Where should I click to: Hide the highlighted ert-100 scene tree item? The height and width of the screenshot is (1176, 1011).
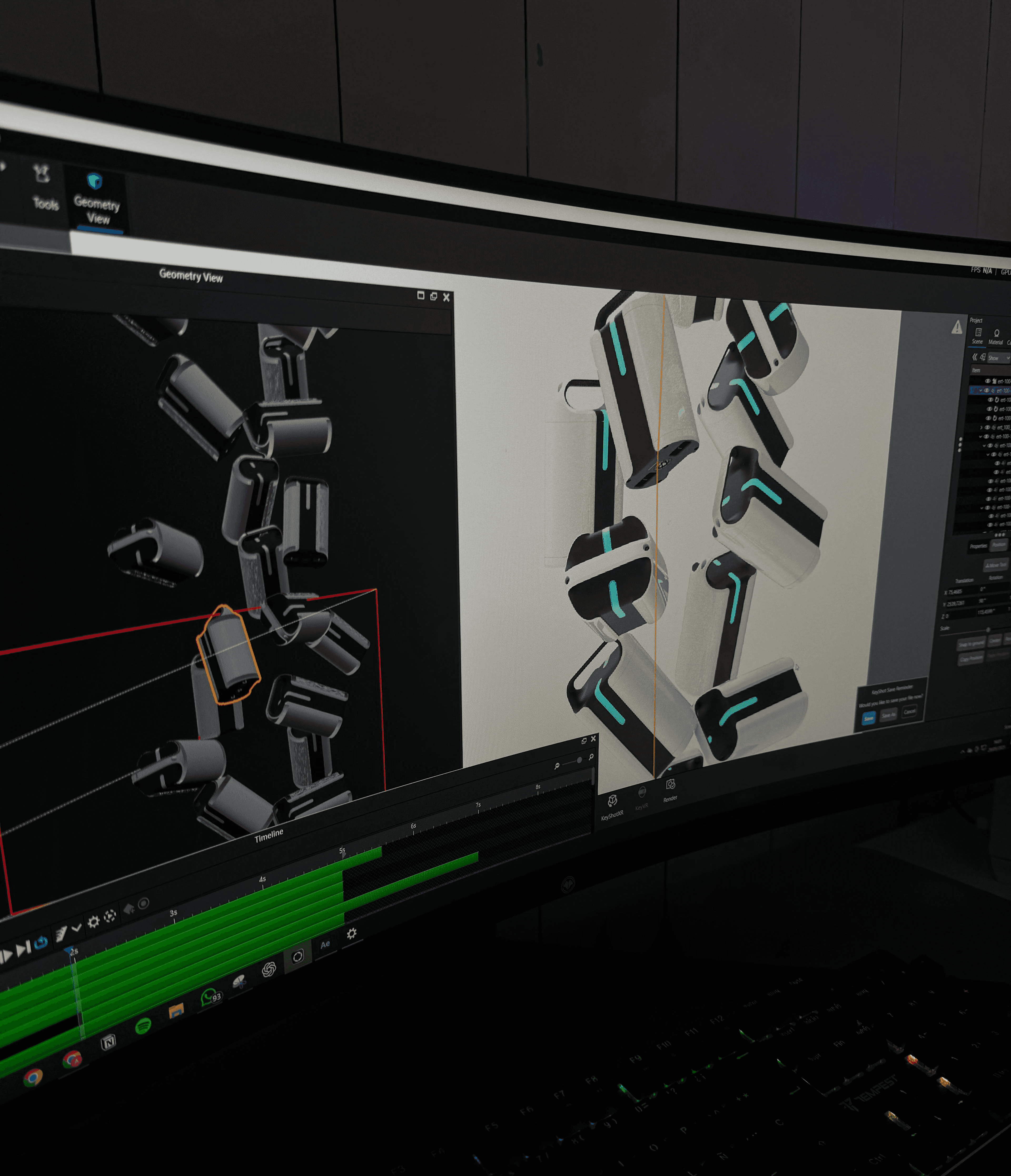(987, 390)
